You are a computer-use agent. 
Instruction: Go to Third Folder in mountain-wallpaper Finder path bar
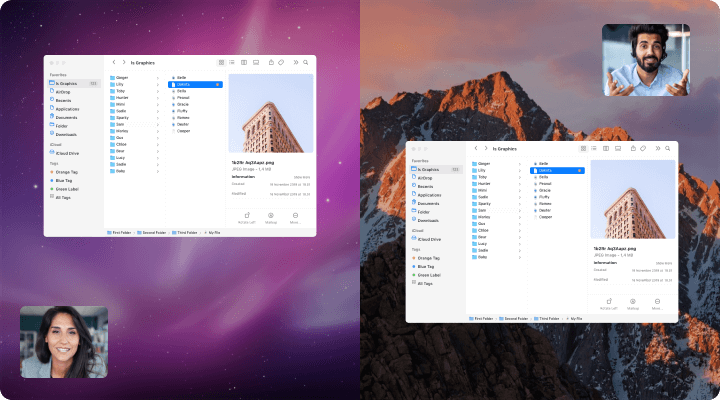point(546,318)
